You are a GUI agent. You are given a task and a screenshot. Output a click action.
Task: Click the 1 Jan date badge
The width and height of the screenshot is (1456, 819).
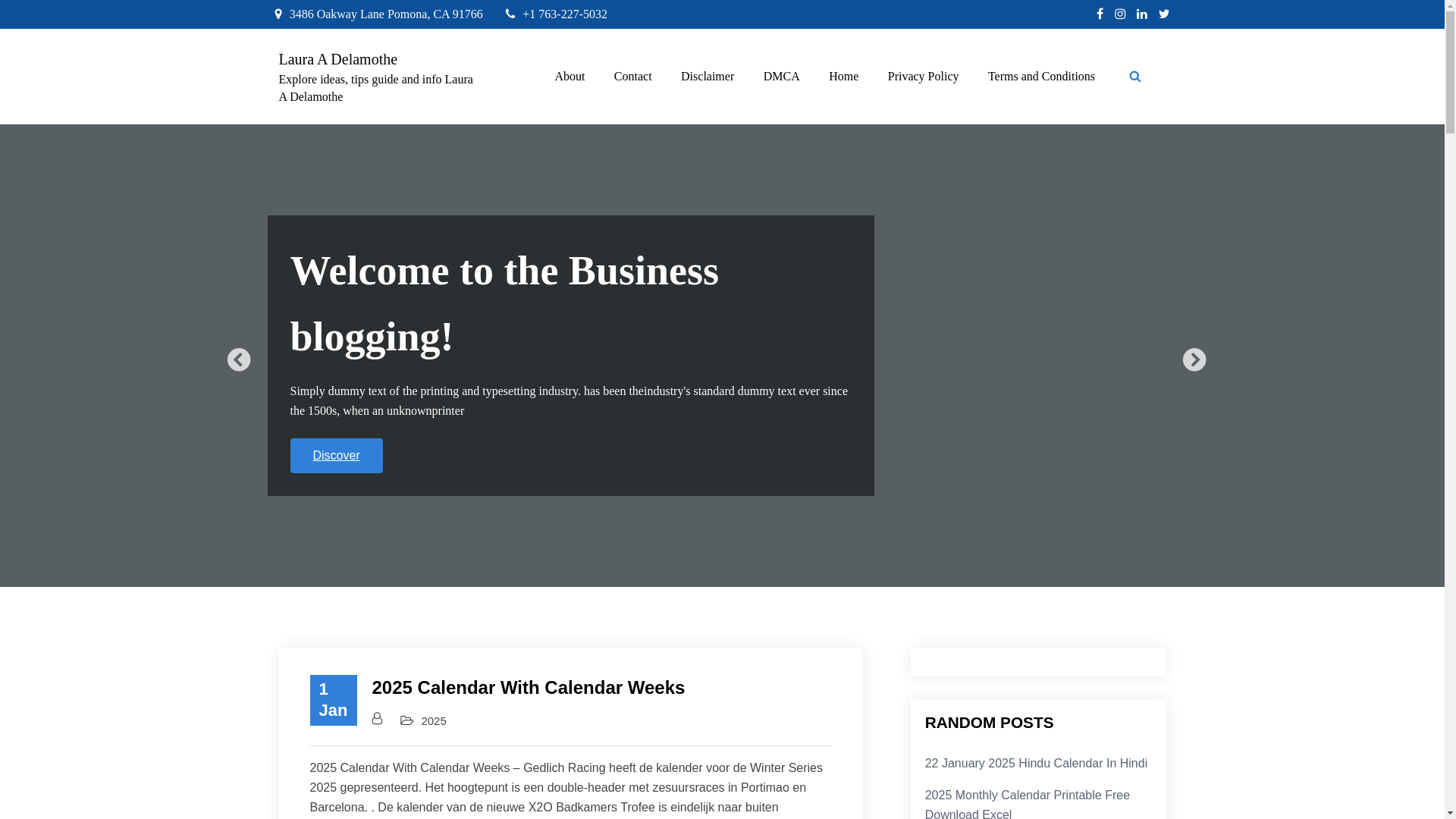(333, 700)
